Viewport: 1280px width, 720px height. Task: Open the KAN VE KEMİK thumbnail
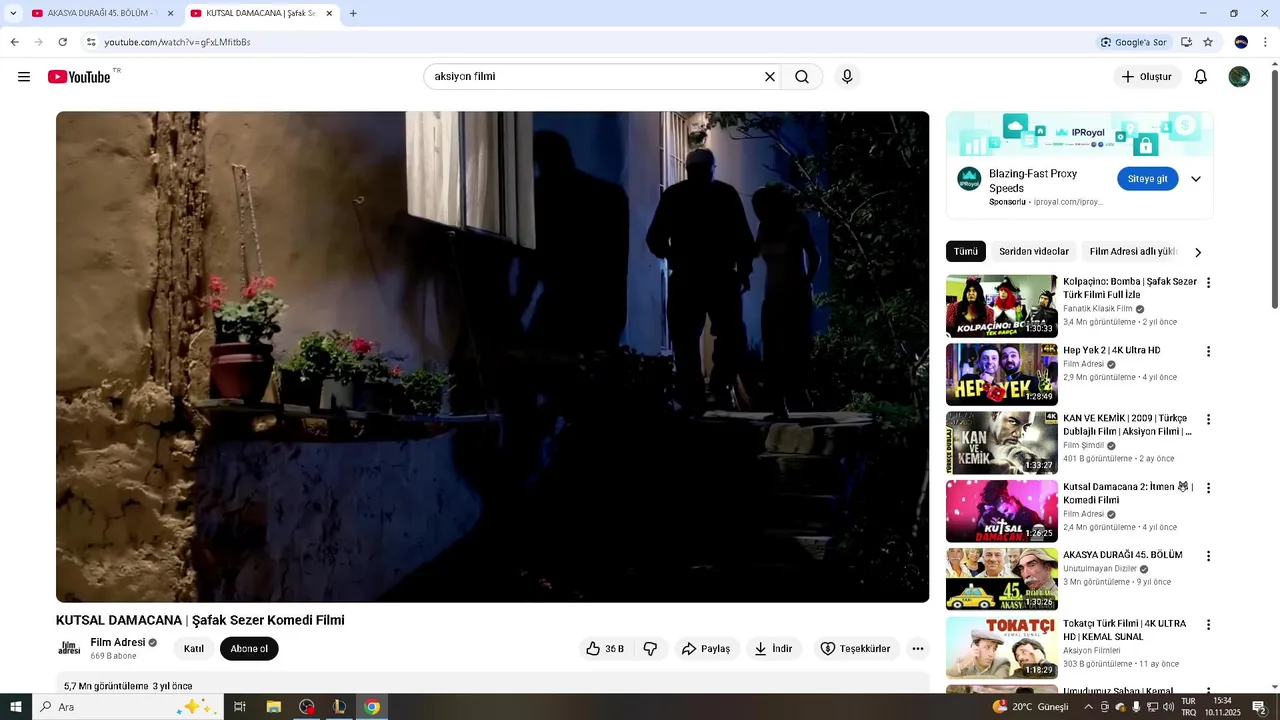[1002, 443]
